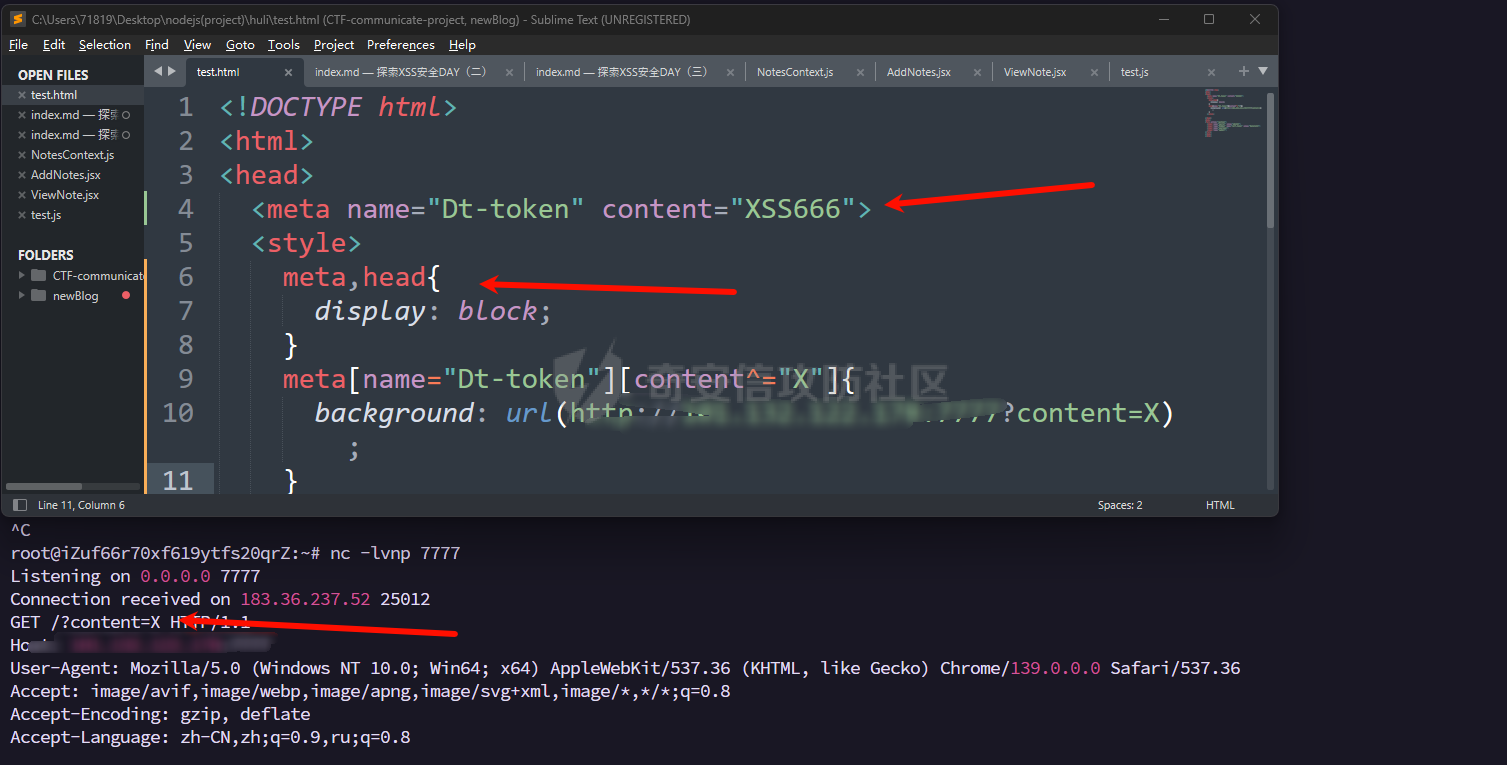Click 'nc -lvnp 7777' in terminal window
Viewport: 1507px width, 765px height.
(395, 553)
